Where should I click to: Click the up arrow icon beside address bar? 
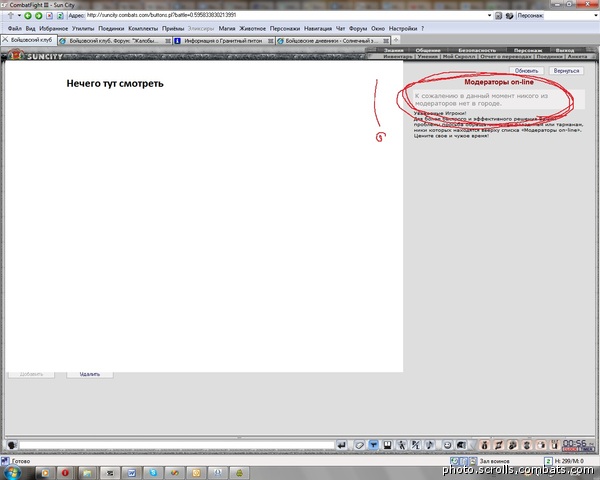coord(11,16)
